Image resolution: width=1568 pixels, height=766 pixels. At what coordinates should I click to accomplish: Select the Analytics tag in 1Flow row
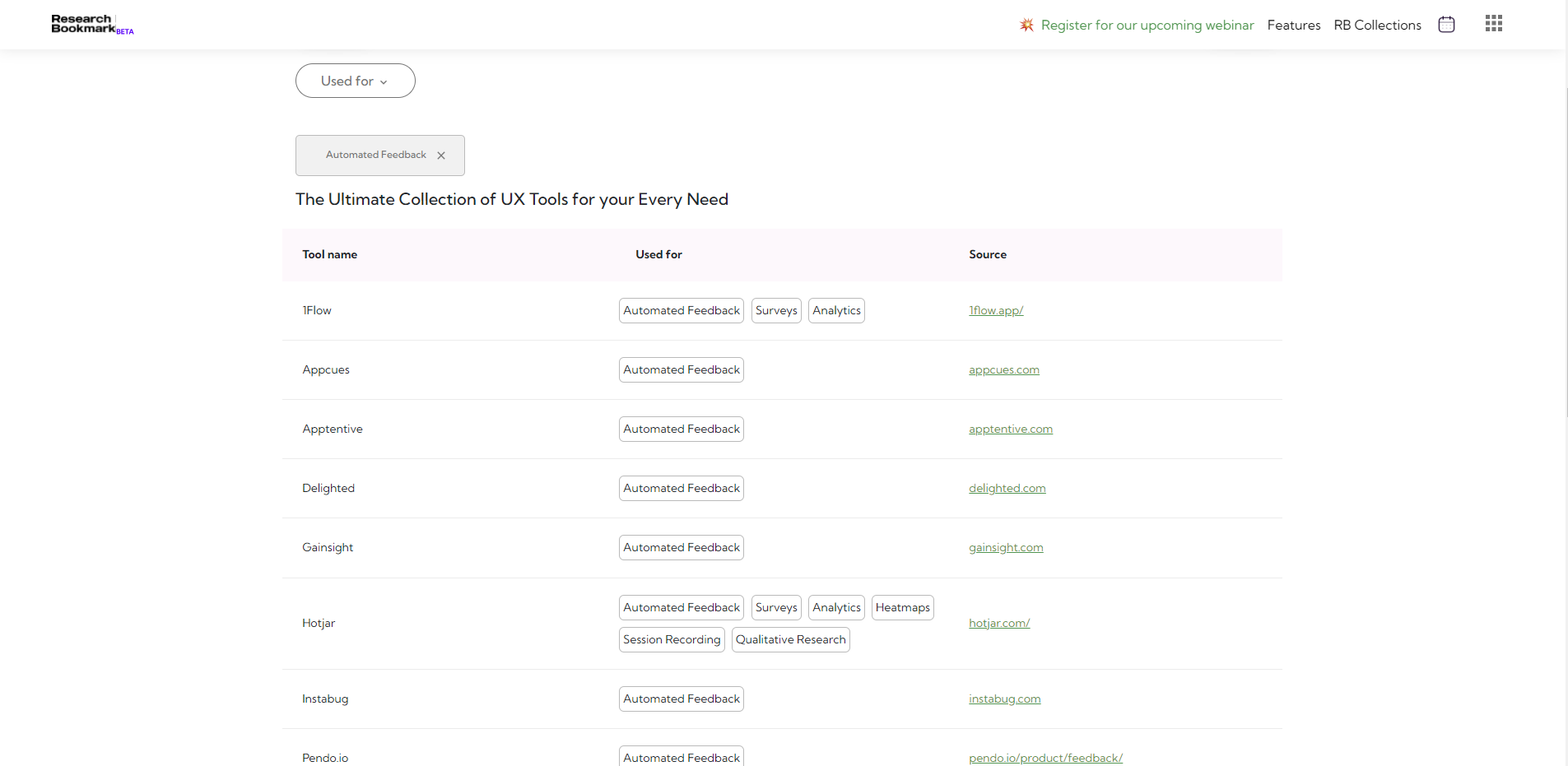836,310
